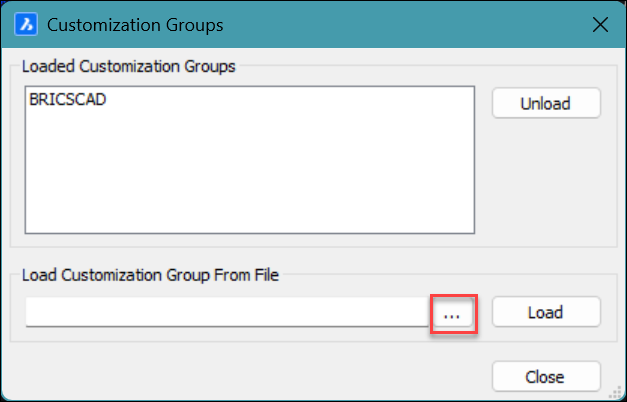The image size is (627, 402).
Task: Click the Customization Groups title bar text
Action: [135, 23]
